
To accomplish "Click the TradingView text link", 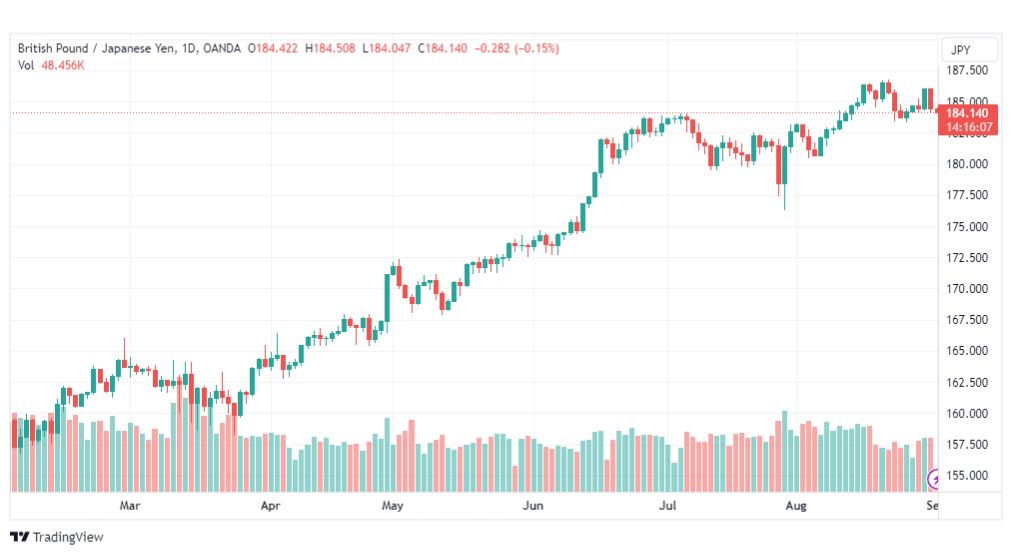I will [68, 537].
